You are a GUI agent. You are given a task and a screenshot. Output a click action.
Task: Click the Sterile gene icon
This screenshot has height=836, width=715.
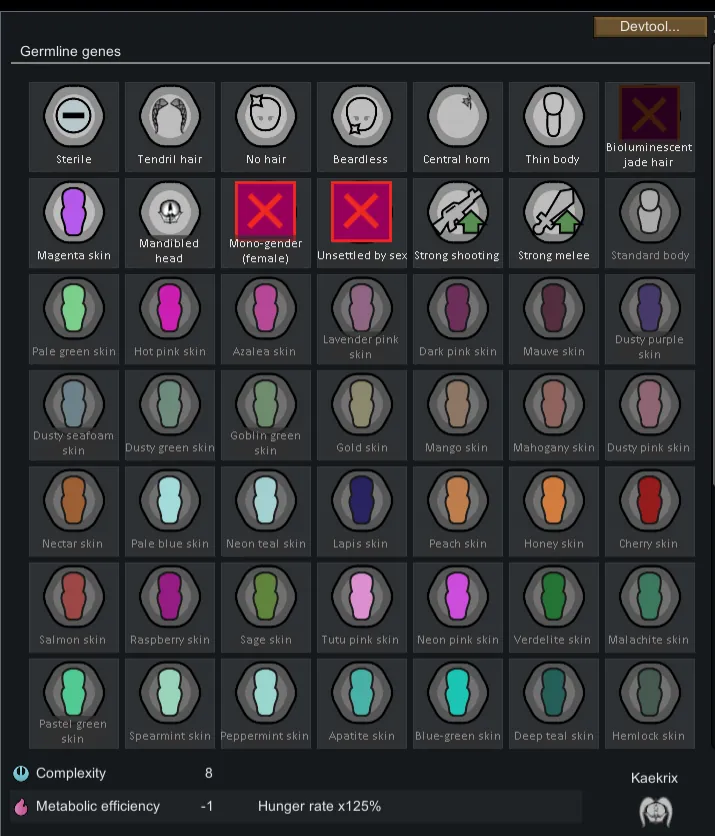click(74, 116)
